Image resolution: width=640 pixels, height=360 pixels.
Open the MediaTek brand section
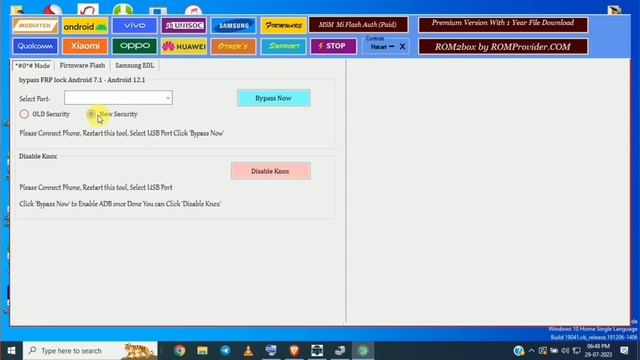(35, 26)
